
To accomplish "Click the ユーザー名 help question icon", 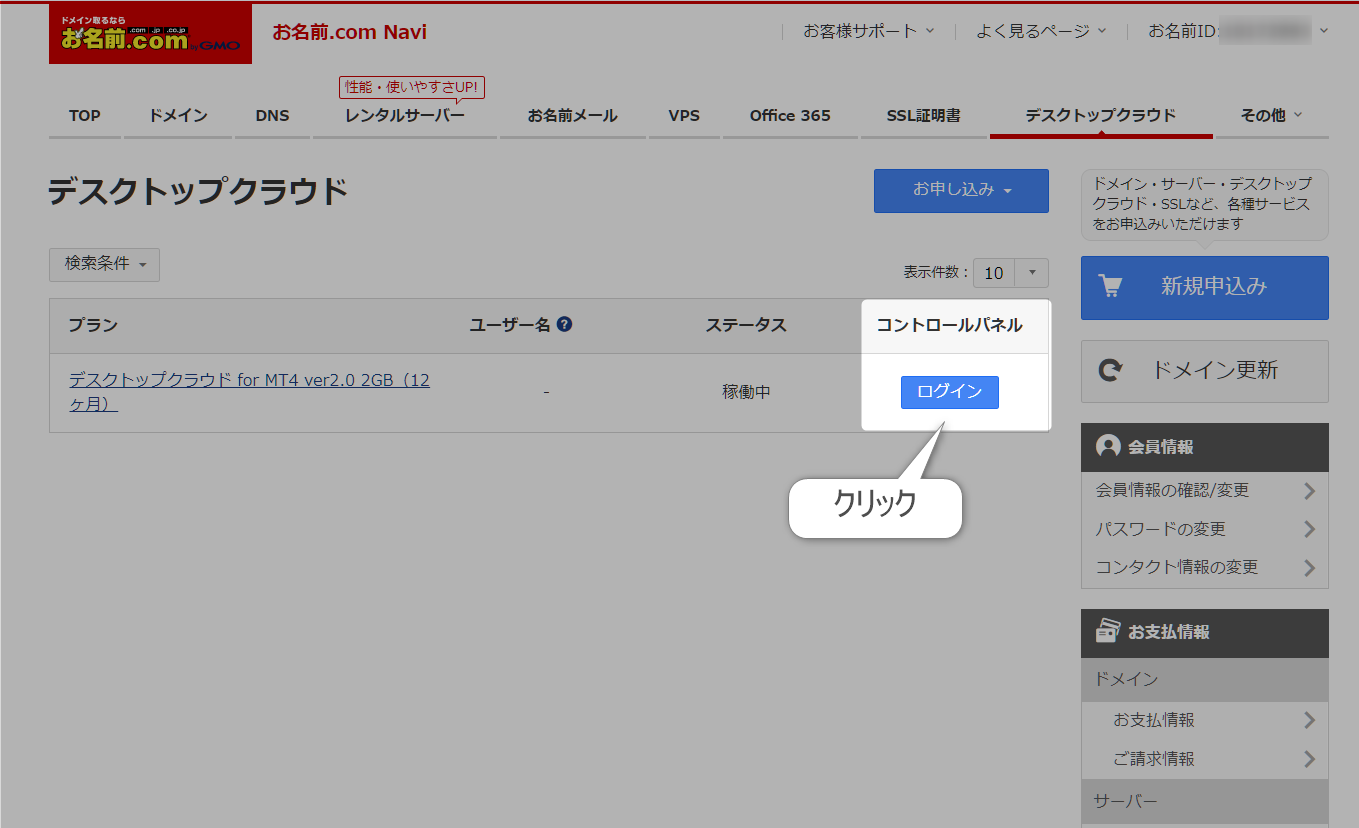I will tap(565, 324).
